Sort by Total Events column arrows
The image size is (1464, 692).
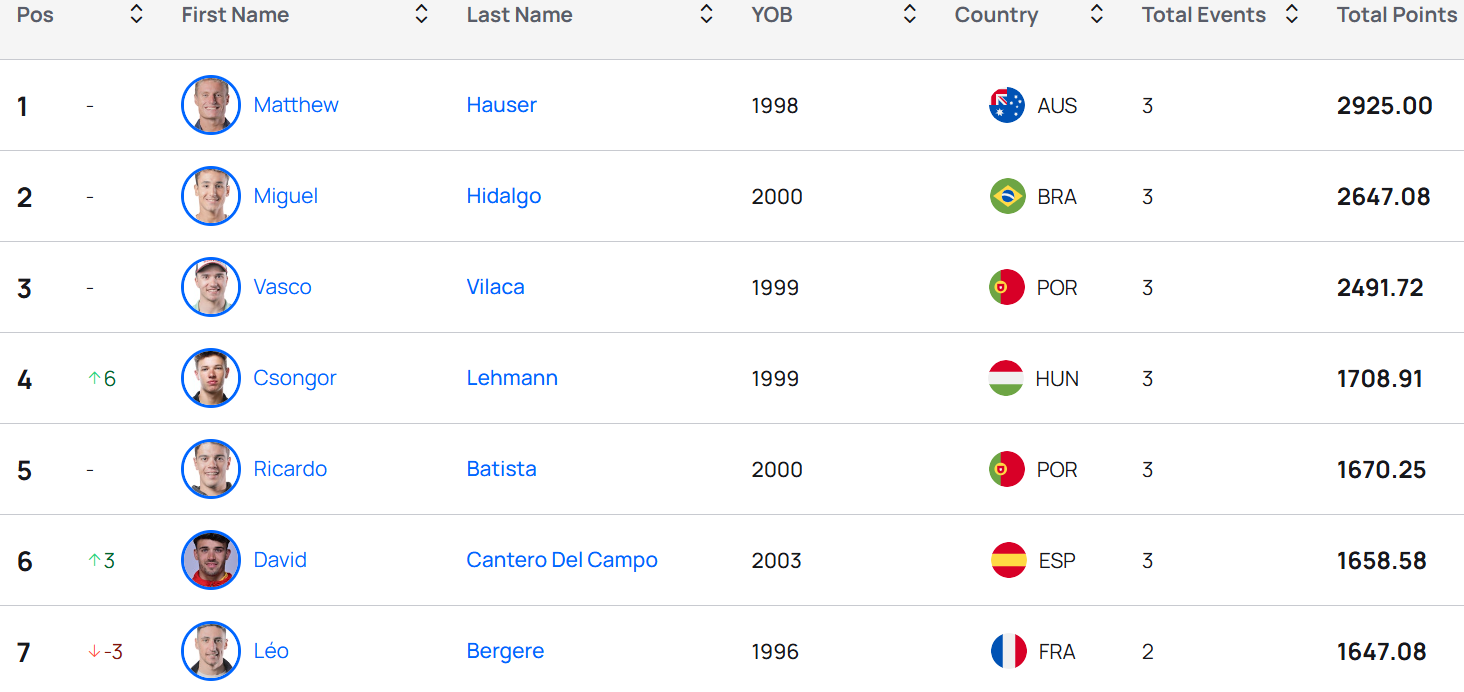click(x=1292, y=14)
